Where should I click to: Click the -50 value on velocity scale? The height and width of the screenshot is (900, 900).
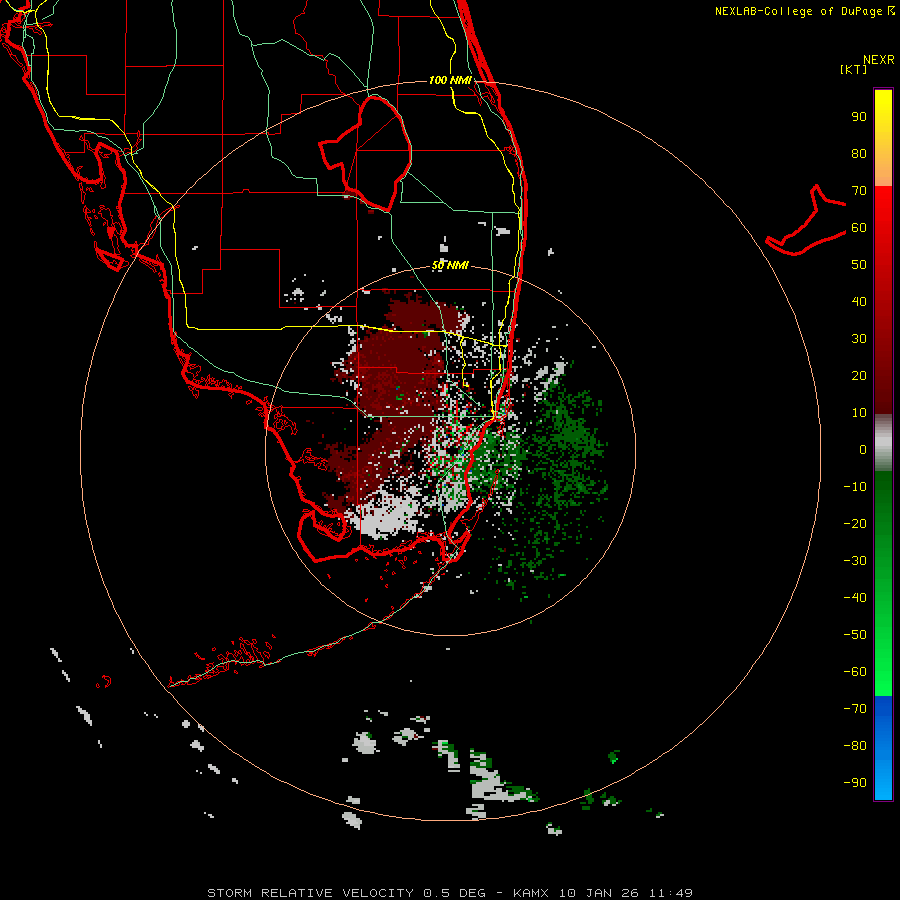point(855,634)
